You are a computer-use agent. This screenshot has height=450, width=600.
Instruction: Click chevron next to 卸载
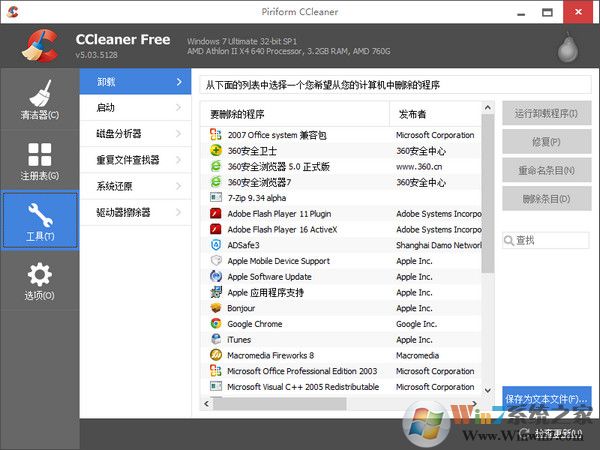(179, 82)
